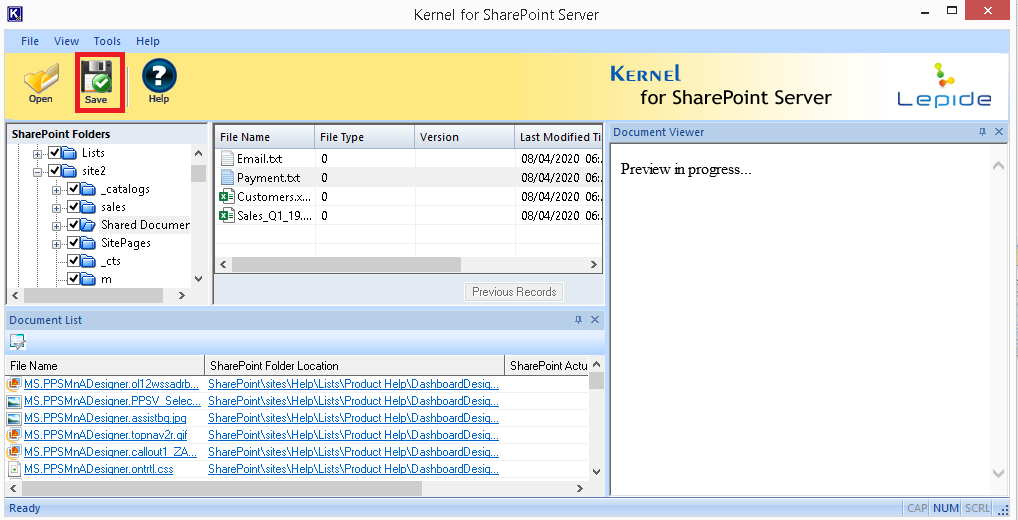Open the MS.PPSMnADesigner.PPSV_Selec file link
The width and height of the screenshot is (1018, 520).
(x=112, y=401)
